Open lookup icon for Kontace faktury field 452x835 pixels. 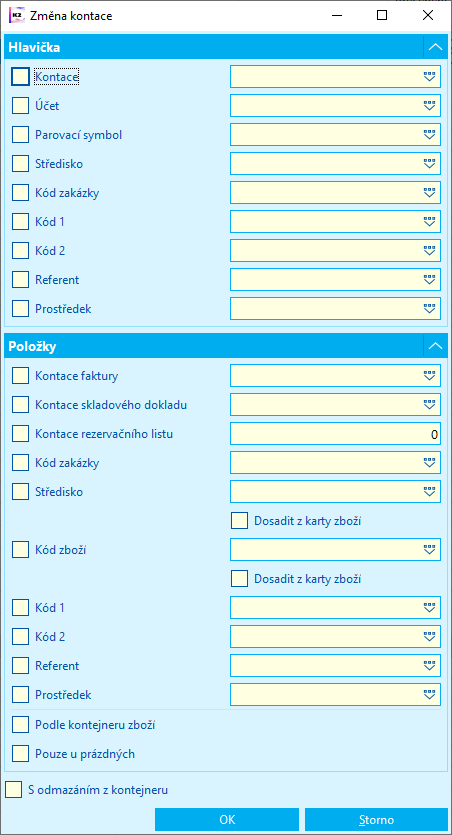click(430, 376)
